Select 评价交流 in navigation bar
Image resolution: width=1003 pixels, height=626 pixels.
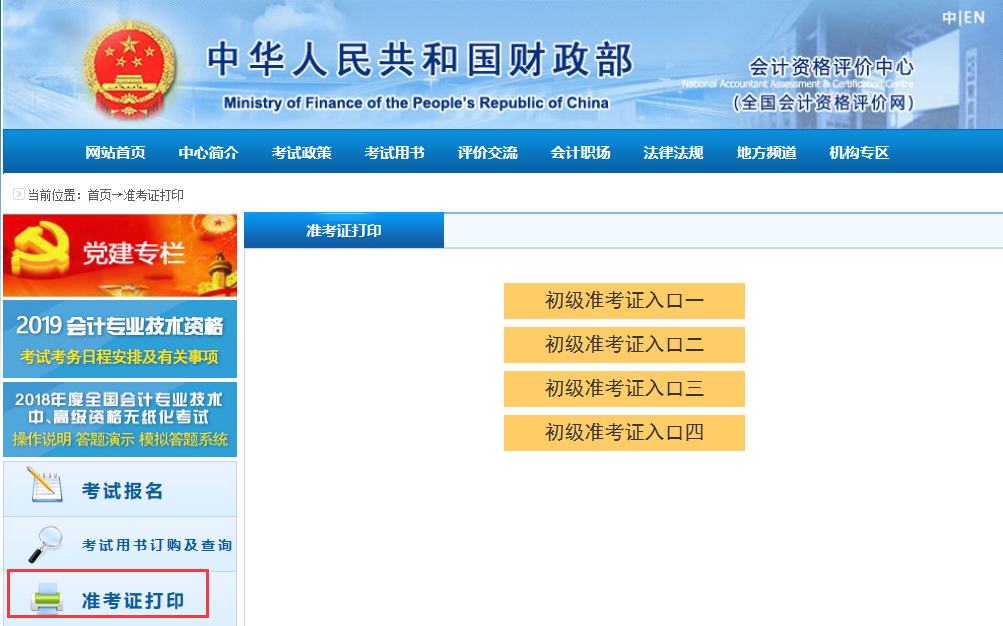tap(487, 153)
